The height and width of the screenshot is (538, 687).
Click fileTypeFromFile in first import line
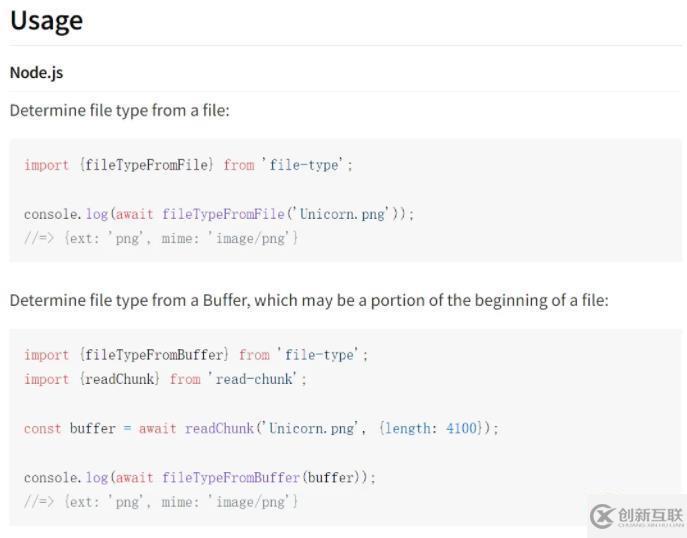[146, 165]
